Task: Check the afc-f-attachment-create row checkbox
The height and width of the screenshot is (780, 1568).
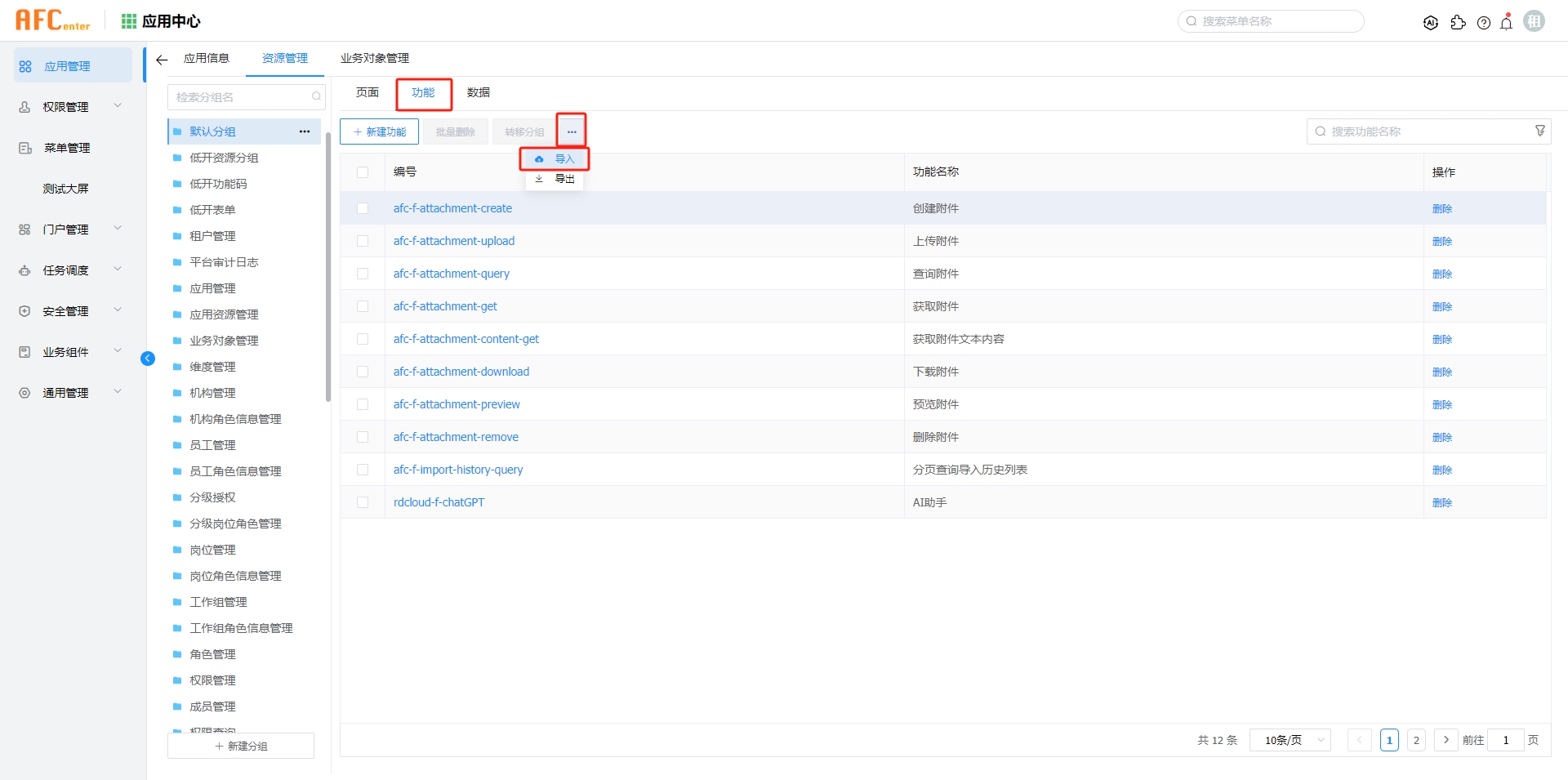Action: coord(363,208)
